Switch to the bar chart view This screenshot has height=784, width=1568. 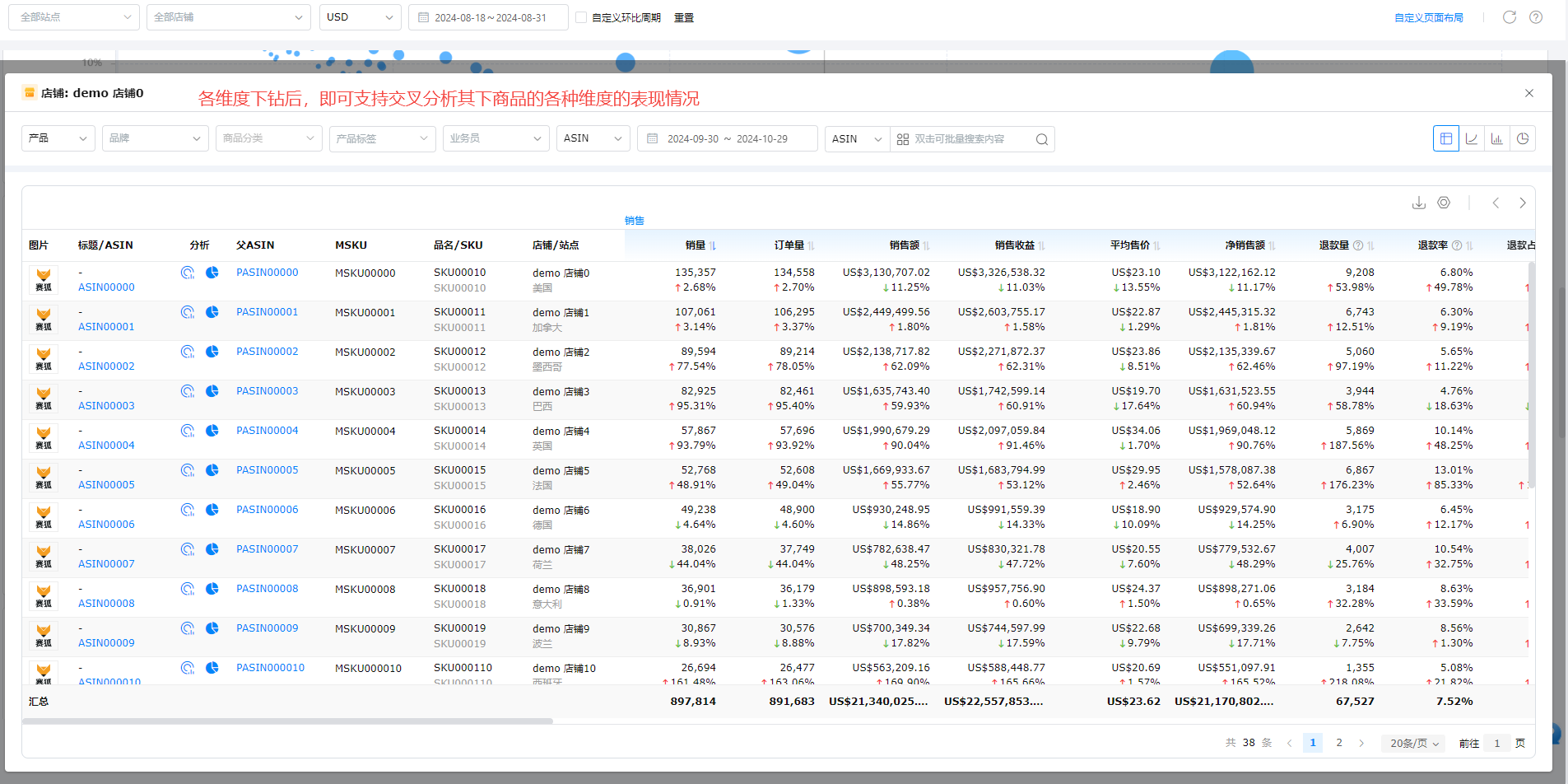(x=1496, y=138)
